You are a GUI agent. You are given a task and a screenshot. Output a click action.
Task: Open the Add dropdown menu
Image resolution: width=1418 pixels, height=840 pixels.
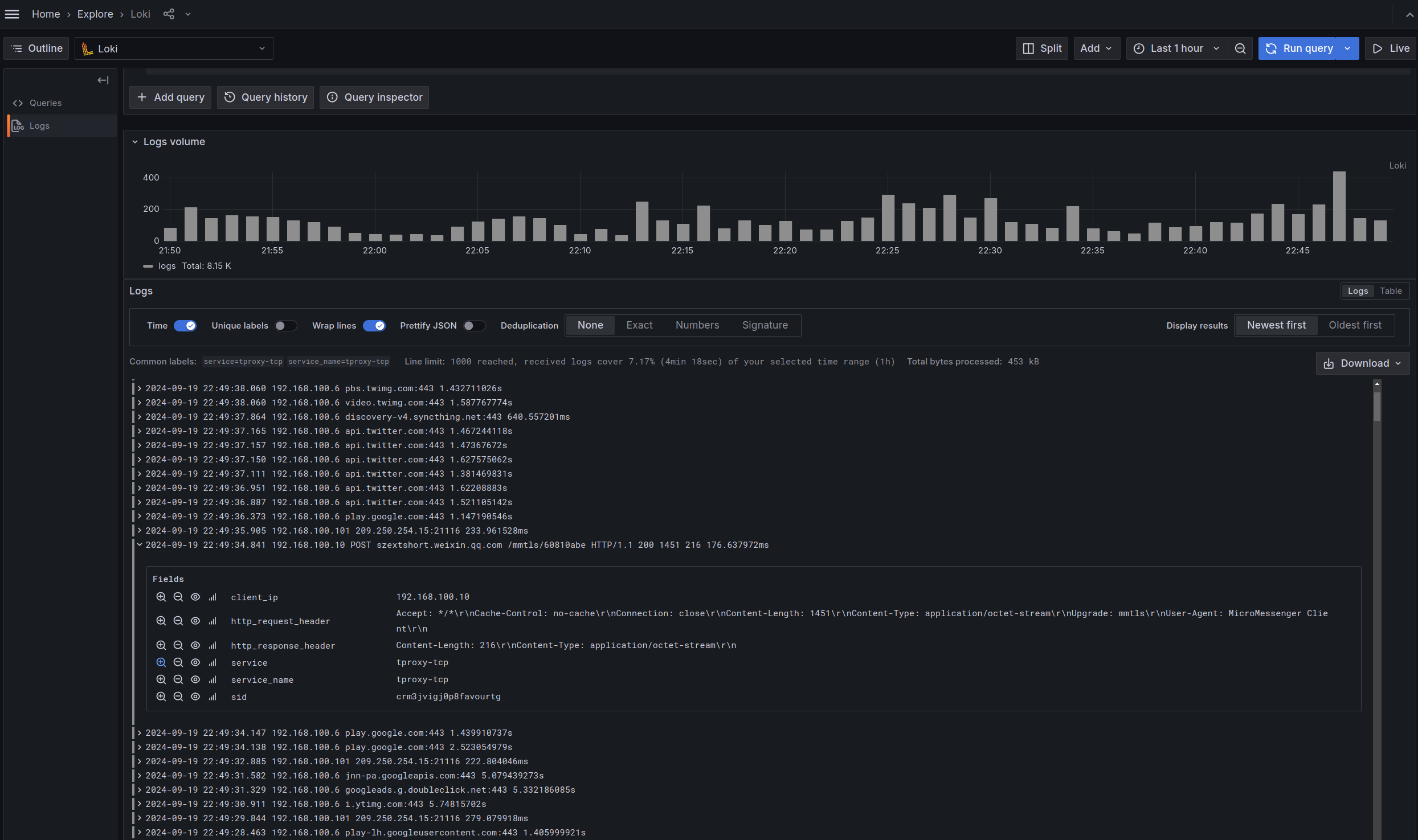pos(1096,48)
